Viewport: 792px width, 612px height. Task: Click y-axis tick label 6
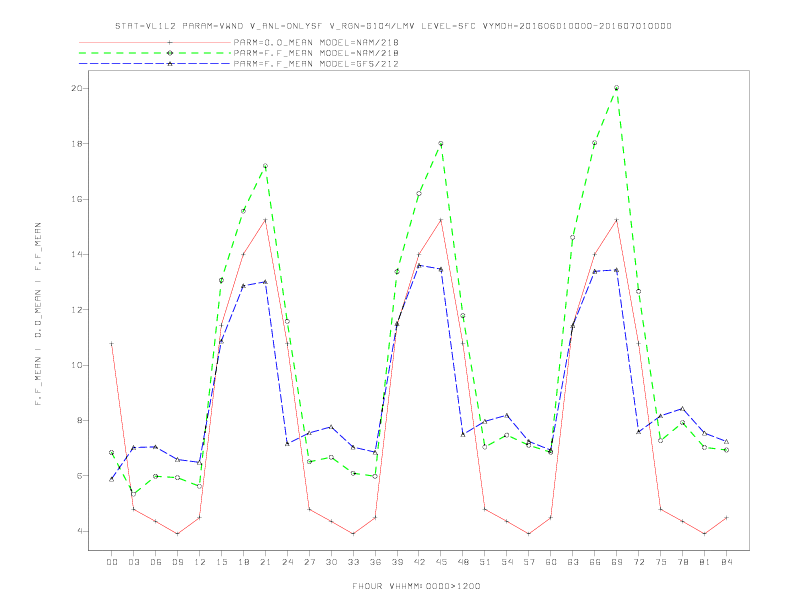click(79, 476)
